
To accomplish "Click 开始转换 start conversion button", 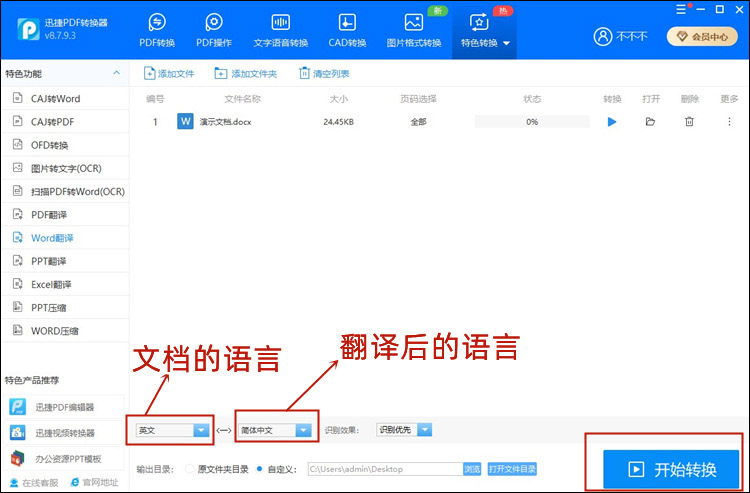I will point(671,470).
